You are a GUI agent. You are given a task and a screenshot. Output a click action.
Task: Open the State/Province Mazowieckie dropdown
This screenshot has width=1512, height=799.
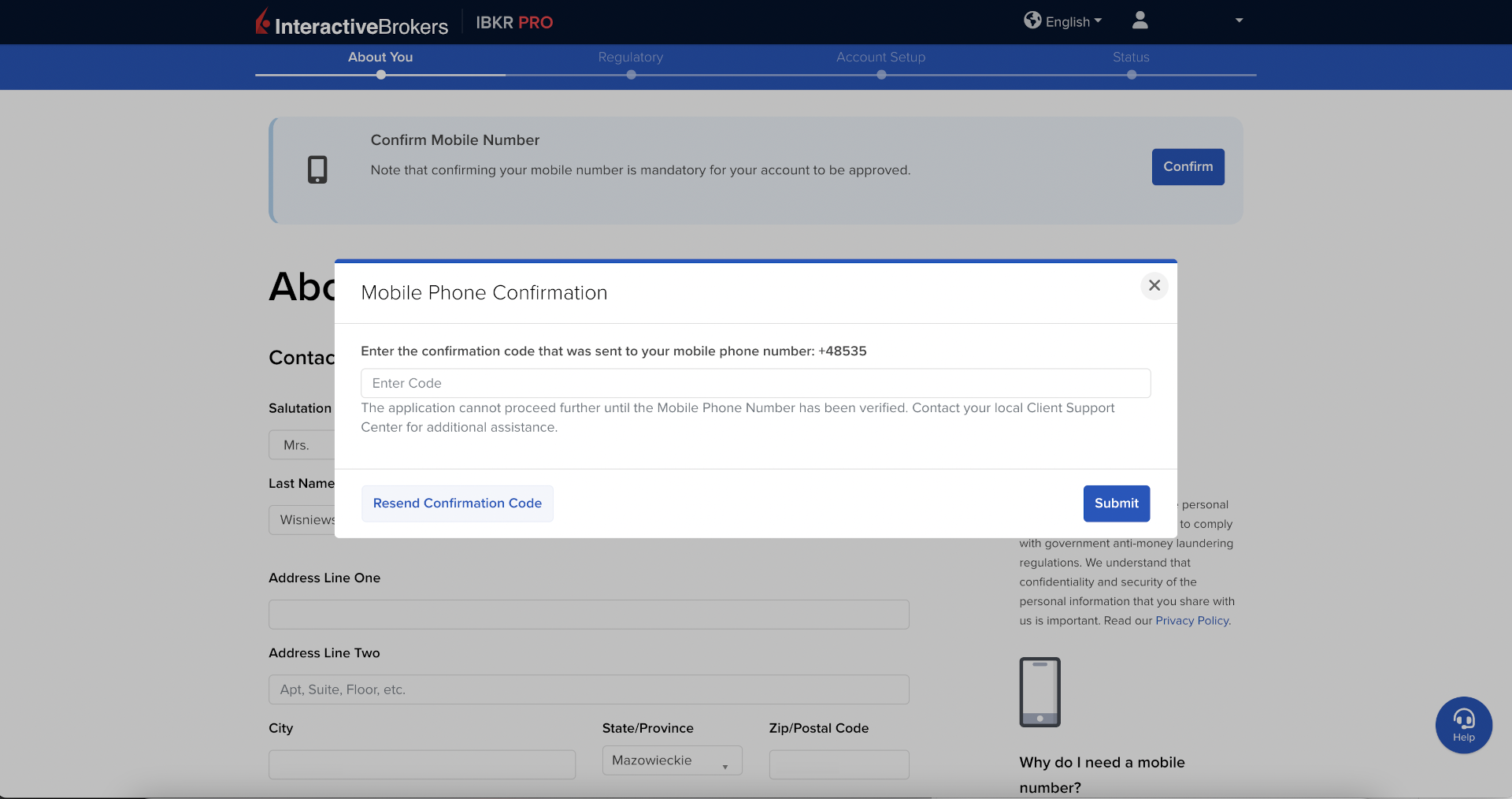672,760
